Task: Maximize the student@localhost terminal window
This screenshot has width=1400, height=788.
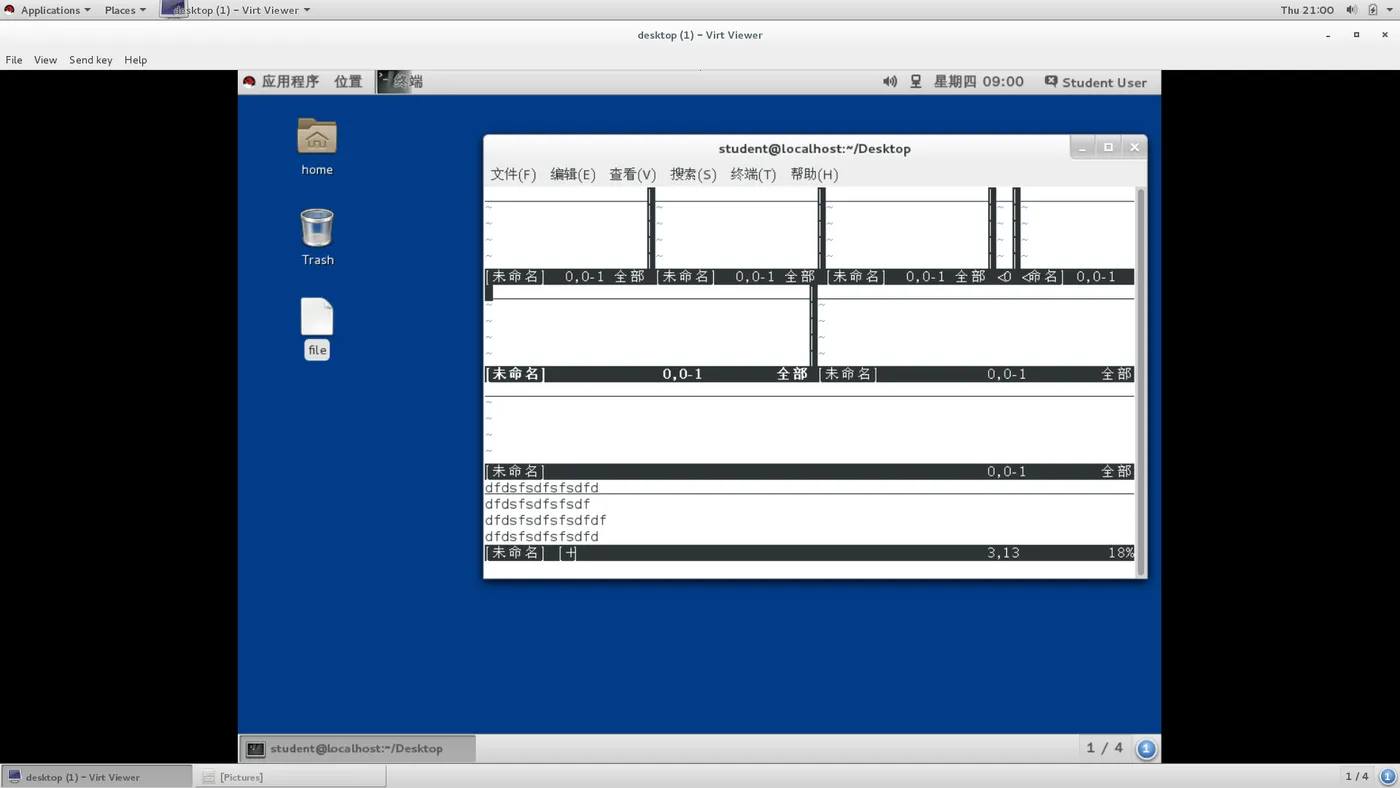Action: pos(1108,148)
